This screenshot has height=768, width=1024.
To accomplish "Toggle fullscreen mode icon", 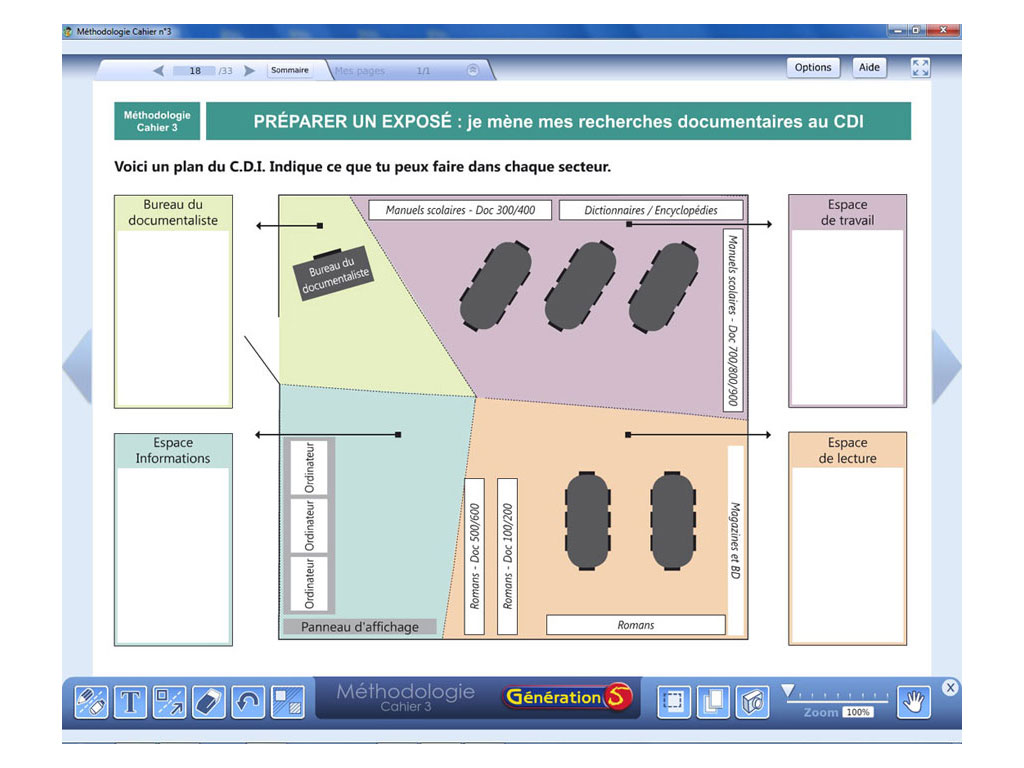I will point(920,68).
